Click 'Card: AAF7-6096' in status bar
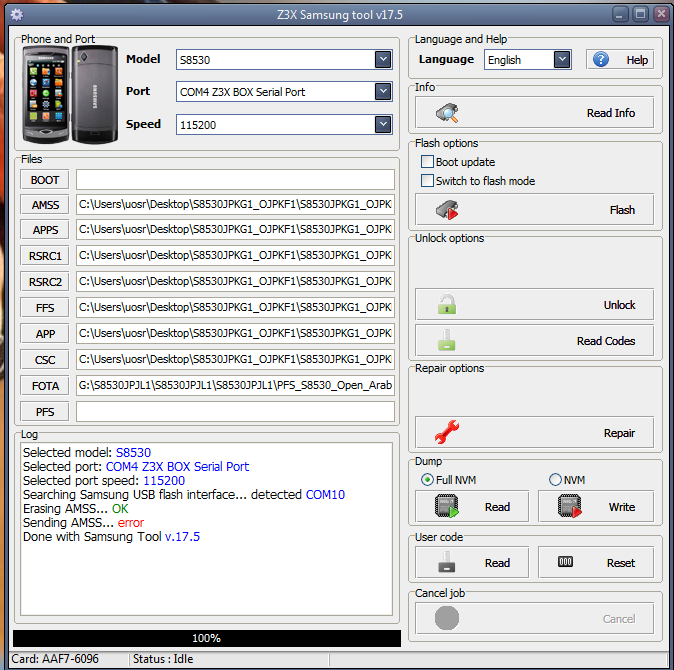674x670 pixels. click(55, 658)
